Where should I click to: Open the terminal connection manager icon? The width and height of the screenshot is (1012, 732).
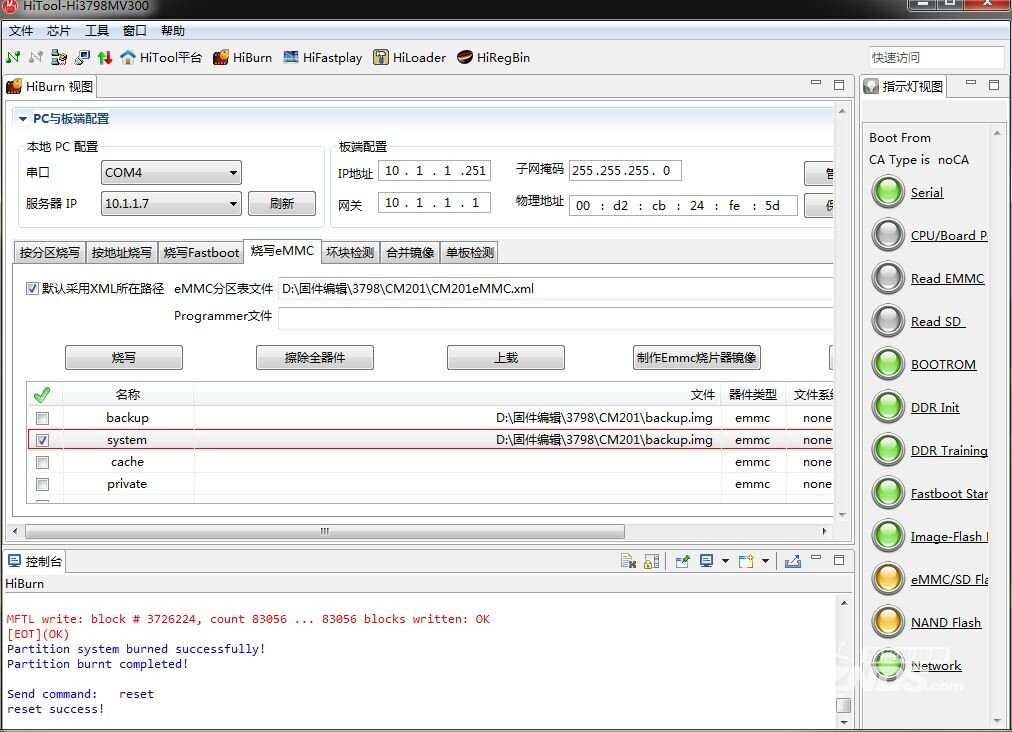point(59,57)
